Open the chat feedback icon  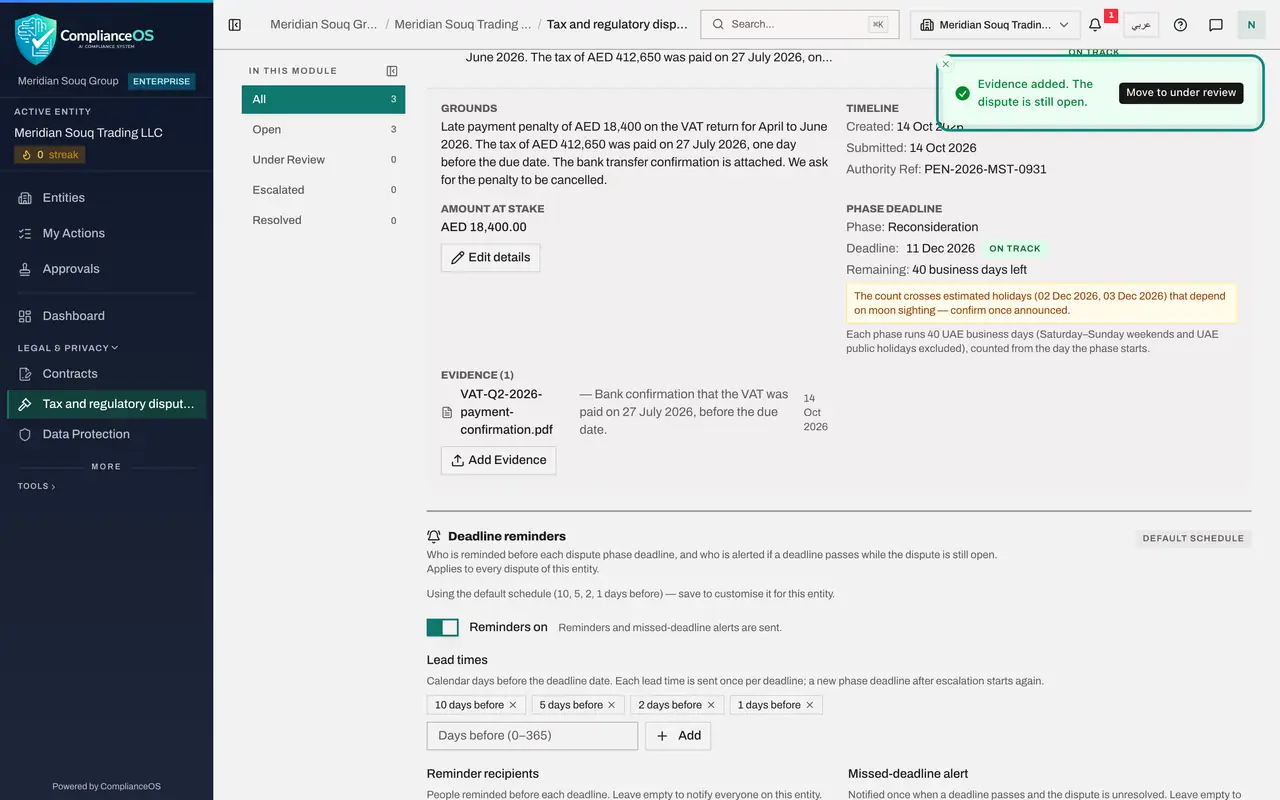coord(1216,25)
